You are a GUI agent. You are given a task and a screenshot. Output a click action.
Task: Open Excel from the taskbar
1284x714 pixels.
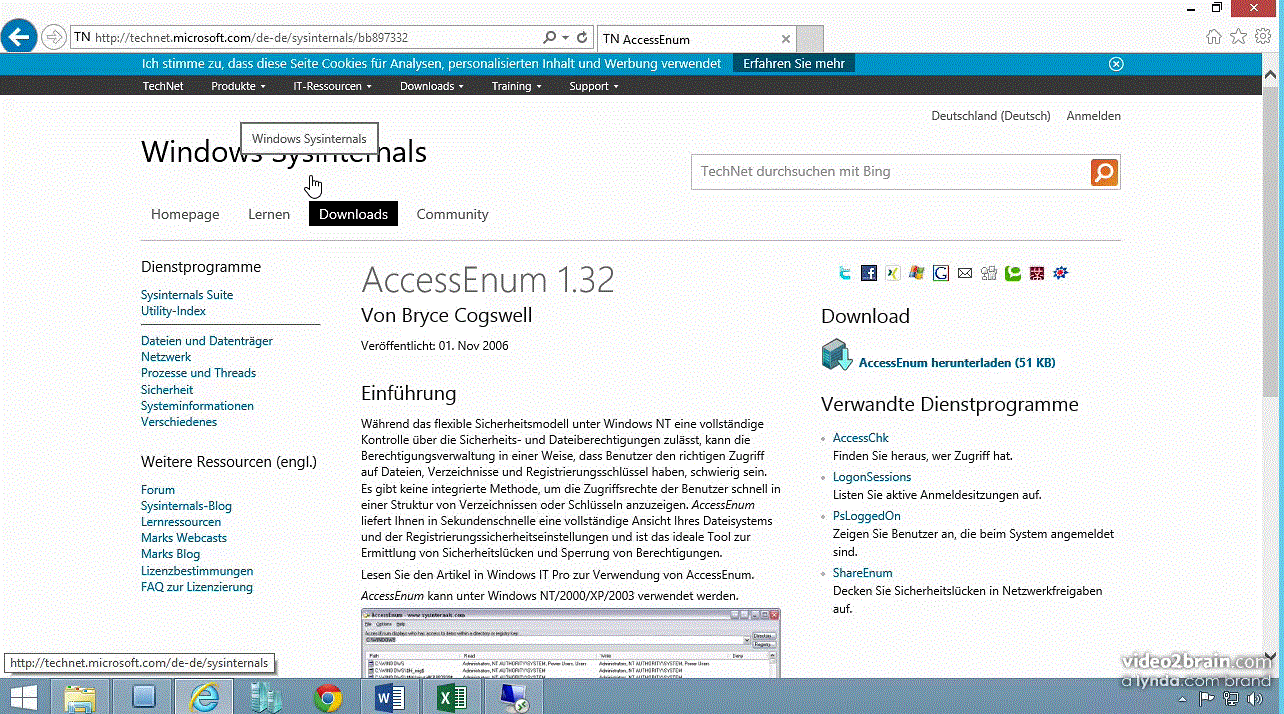[451, 696]
